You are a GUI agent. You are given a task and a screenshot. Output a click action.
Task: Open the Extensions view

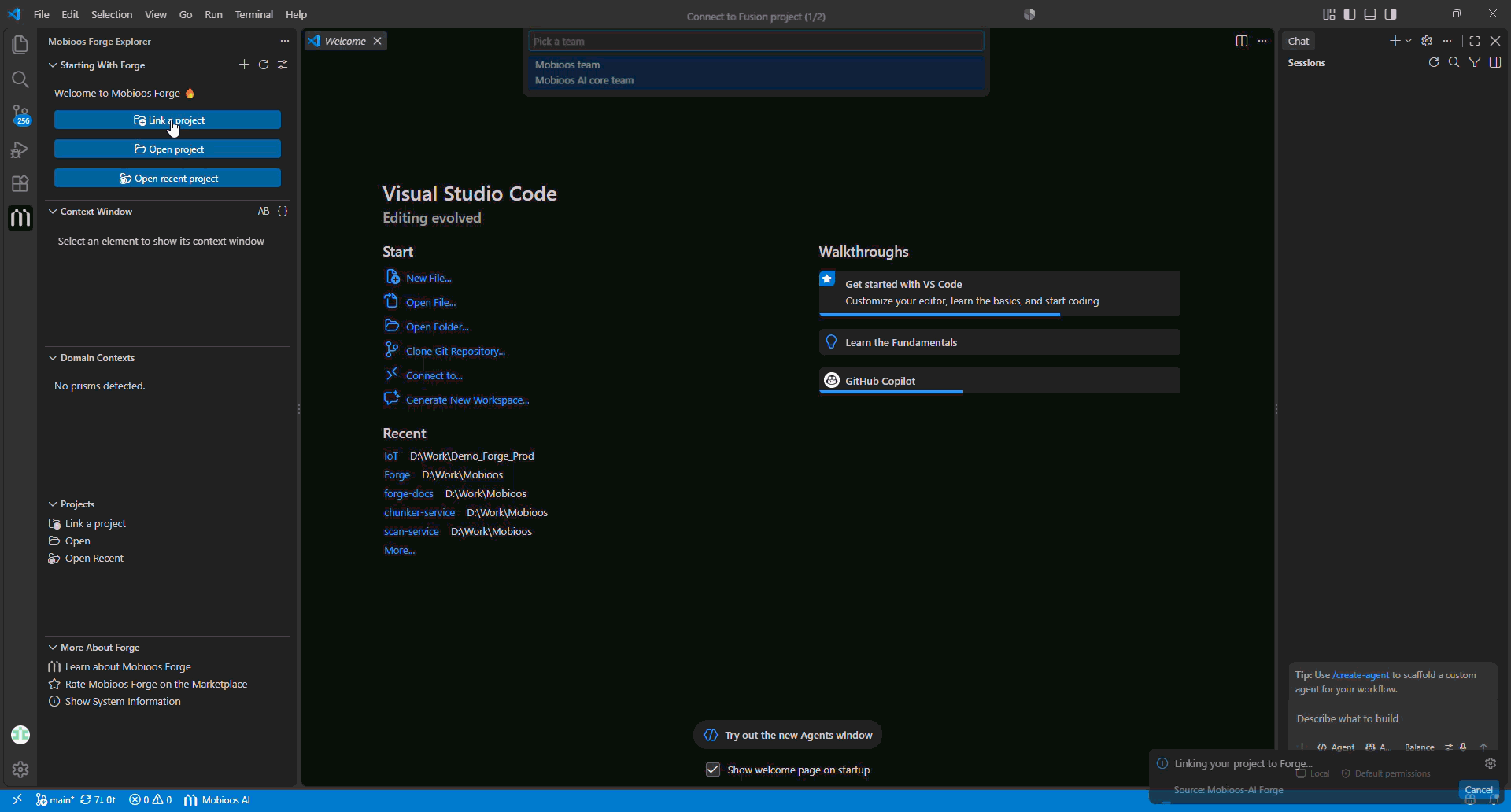tap(20, 184)
